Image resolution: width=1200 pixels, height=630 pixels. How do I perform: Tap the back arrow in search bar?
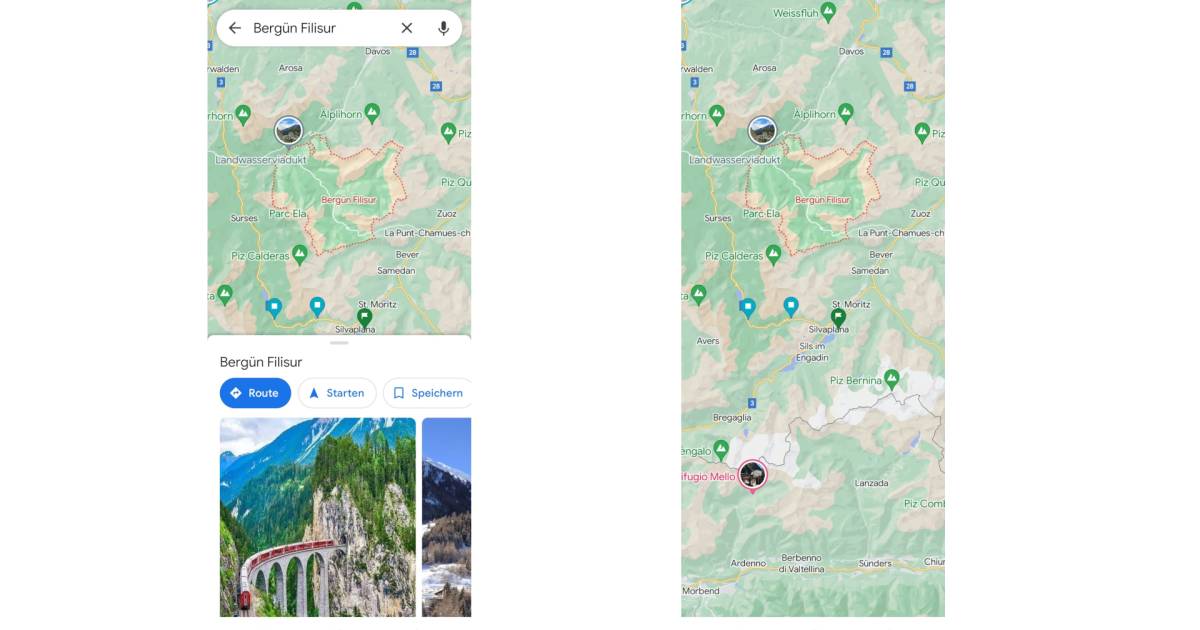click(x=235, y=28)
